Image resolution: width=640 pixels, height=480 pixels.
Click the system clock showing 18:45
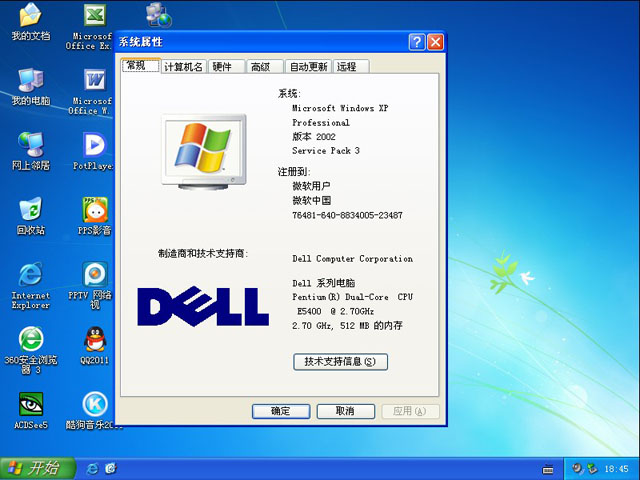[616, 469]
